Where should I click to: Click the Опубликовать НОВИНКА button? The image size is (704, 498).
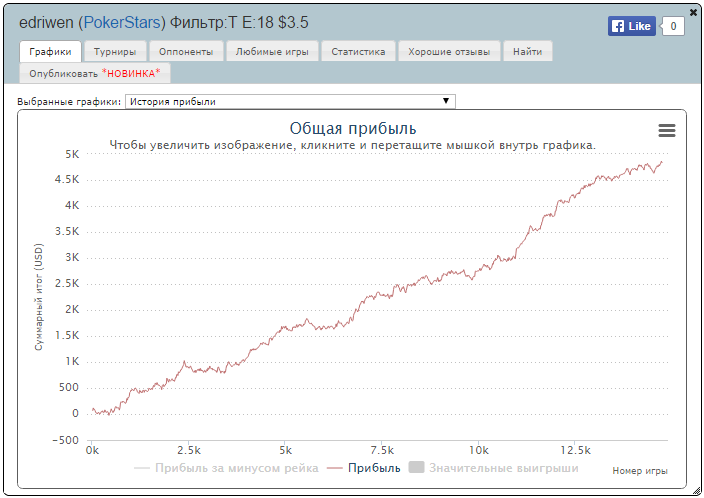coord(95,73)
